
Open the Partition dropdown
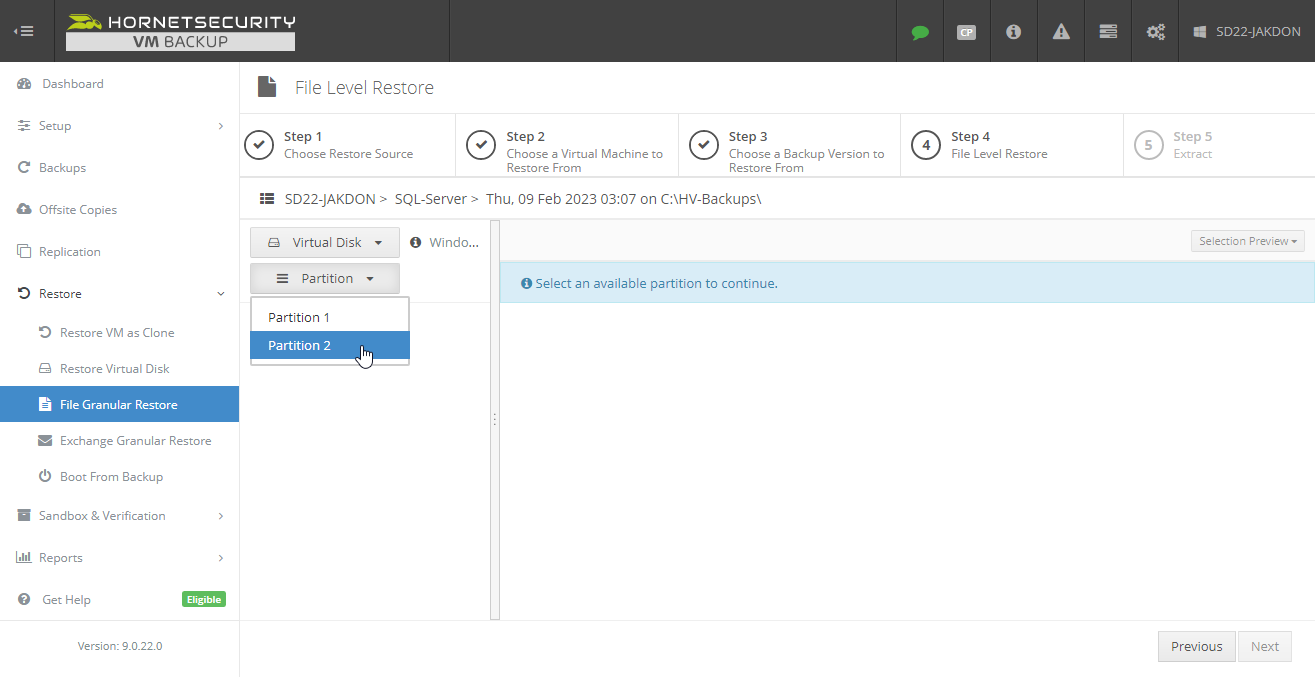(x=324, y=277)
